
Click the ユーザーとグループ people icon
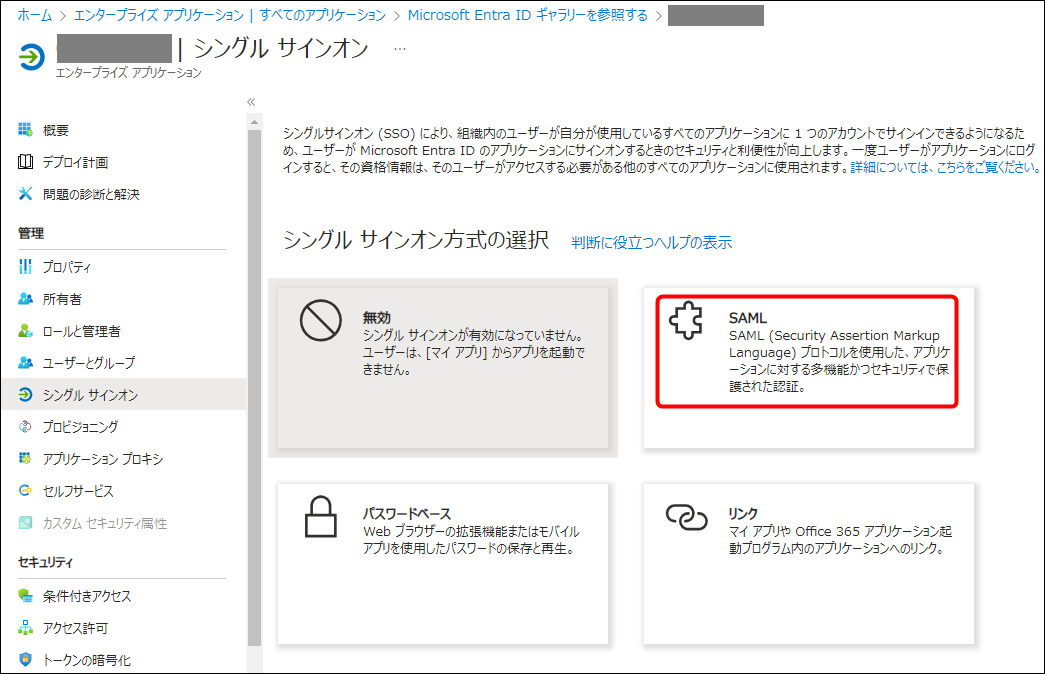(25, 363)
